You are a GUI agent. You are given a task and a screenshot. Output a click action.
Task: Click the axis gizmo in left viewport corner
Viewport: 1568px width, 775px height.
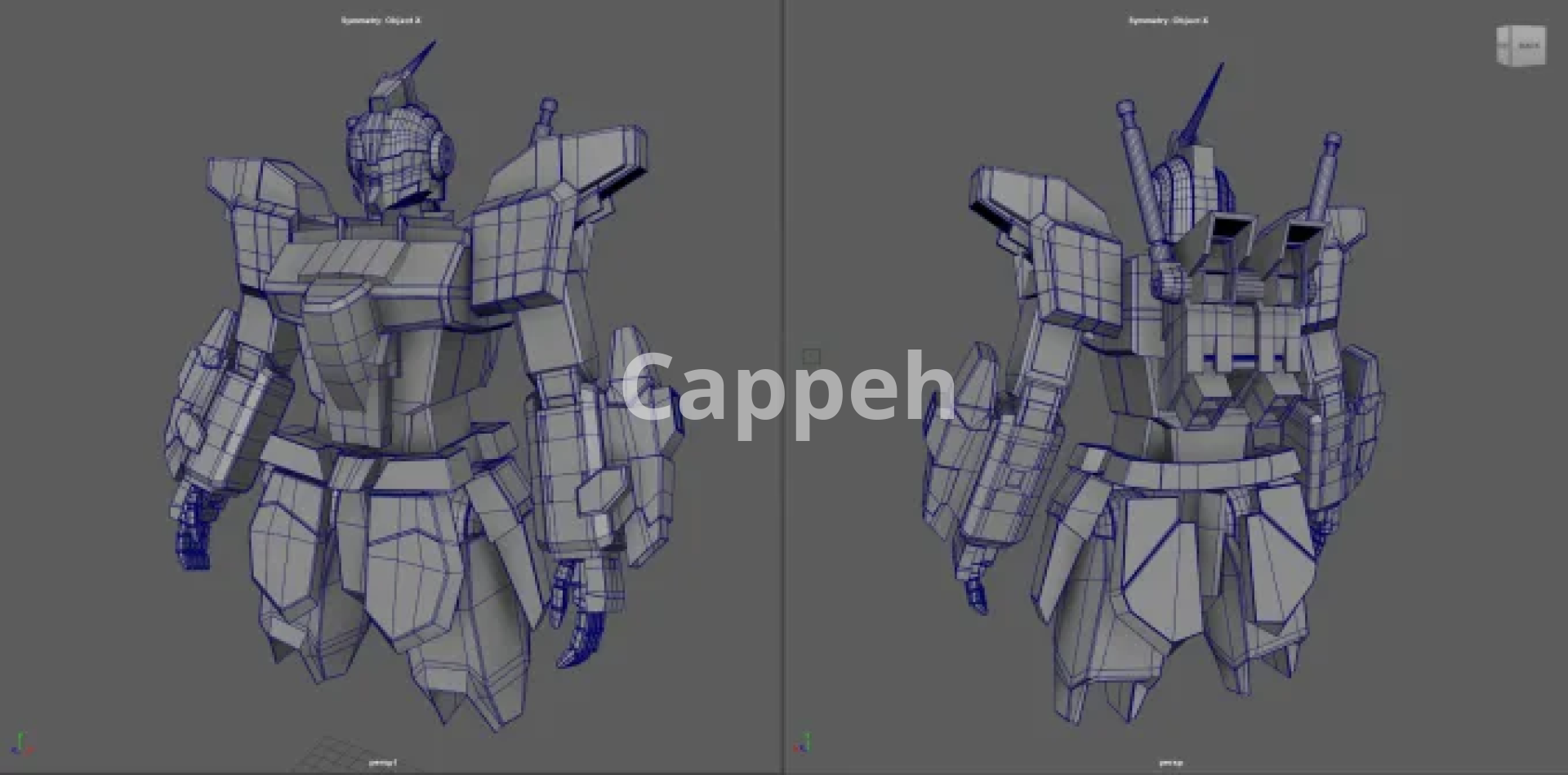(x=21, y=744)
